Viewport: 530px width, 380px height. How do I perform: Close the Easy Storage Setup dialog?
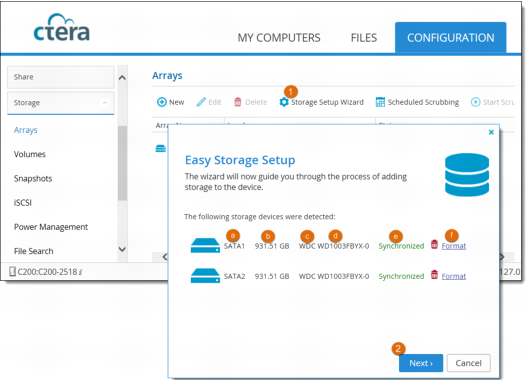(x=491, y=132)
